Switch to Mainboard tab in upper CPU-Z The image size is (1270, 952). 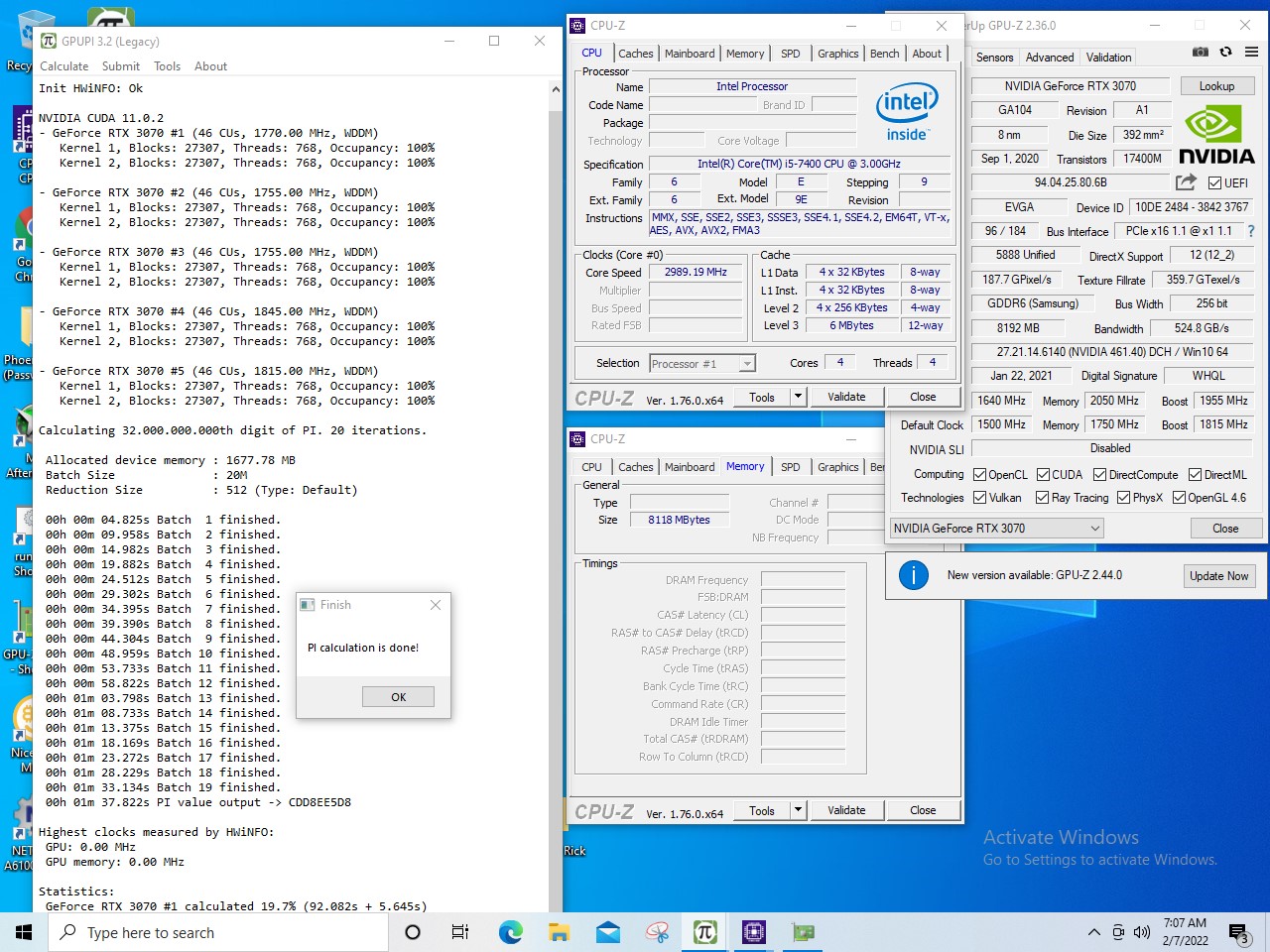pos(690,54)
